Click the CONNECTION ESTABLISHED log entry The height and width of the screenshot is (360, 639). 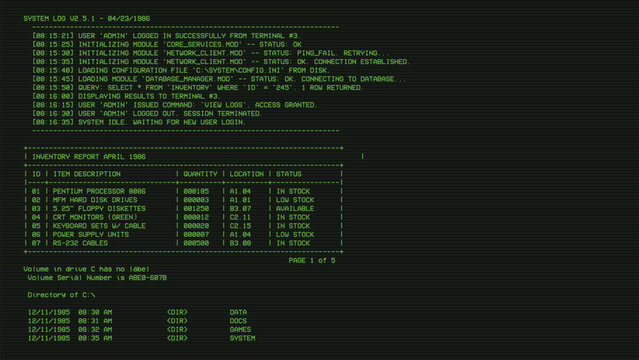coord(221,62)
